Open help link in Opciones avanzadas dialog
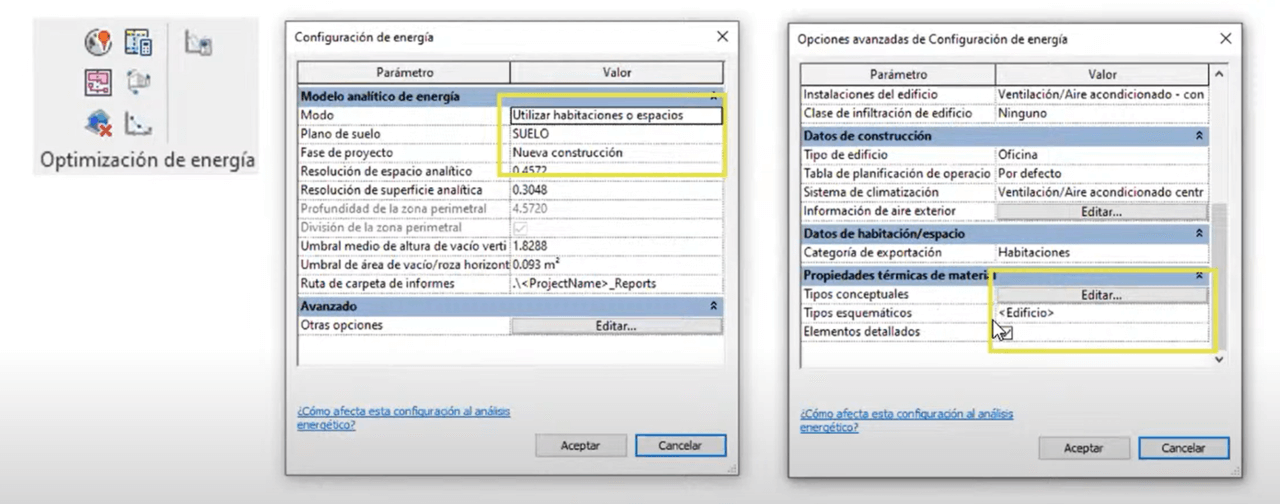 point(906,420)
